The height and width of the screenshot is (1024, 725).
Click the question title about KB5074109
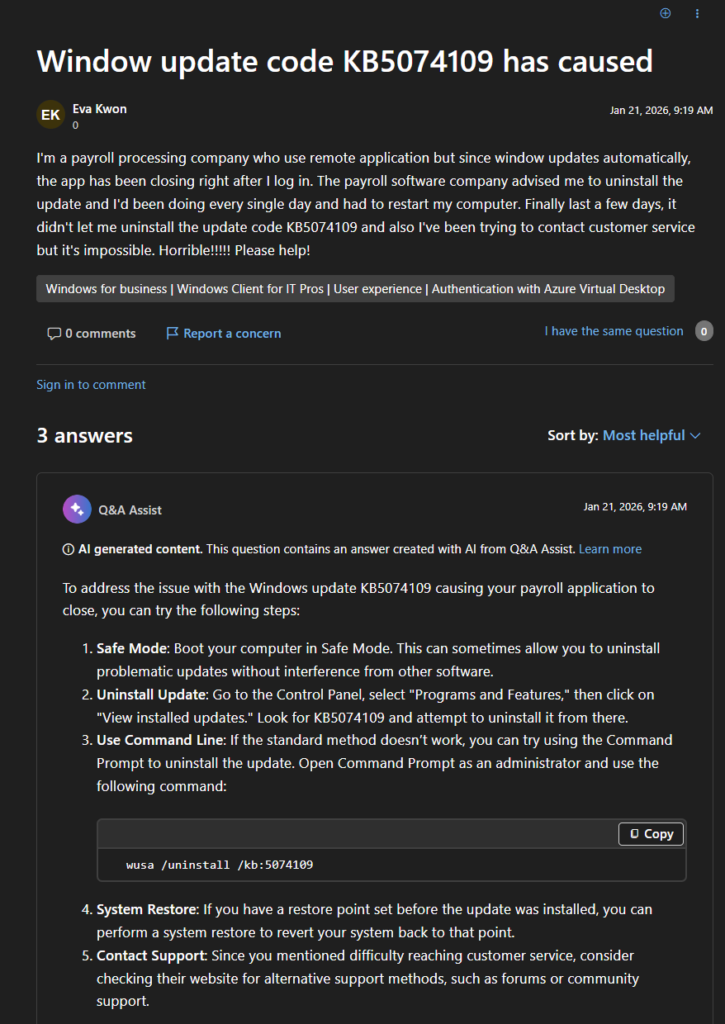pos(345,61)
